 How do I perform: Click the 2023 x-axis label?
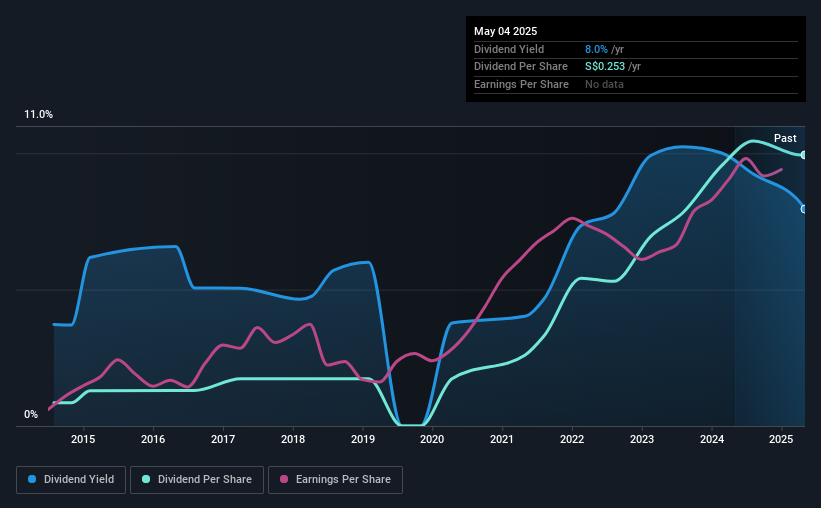click(x=642, y=439)
